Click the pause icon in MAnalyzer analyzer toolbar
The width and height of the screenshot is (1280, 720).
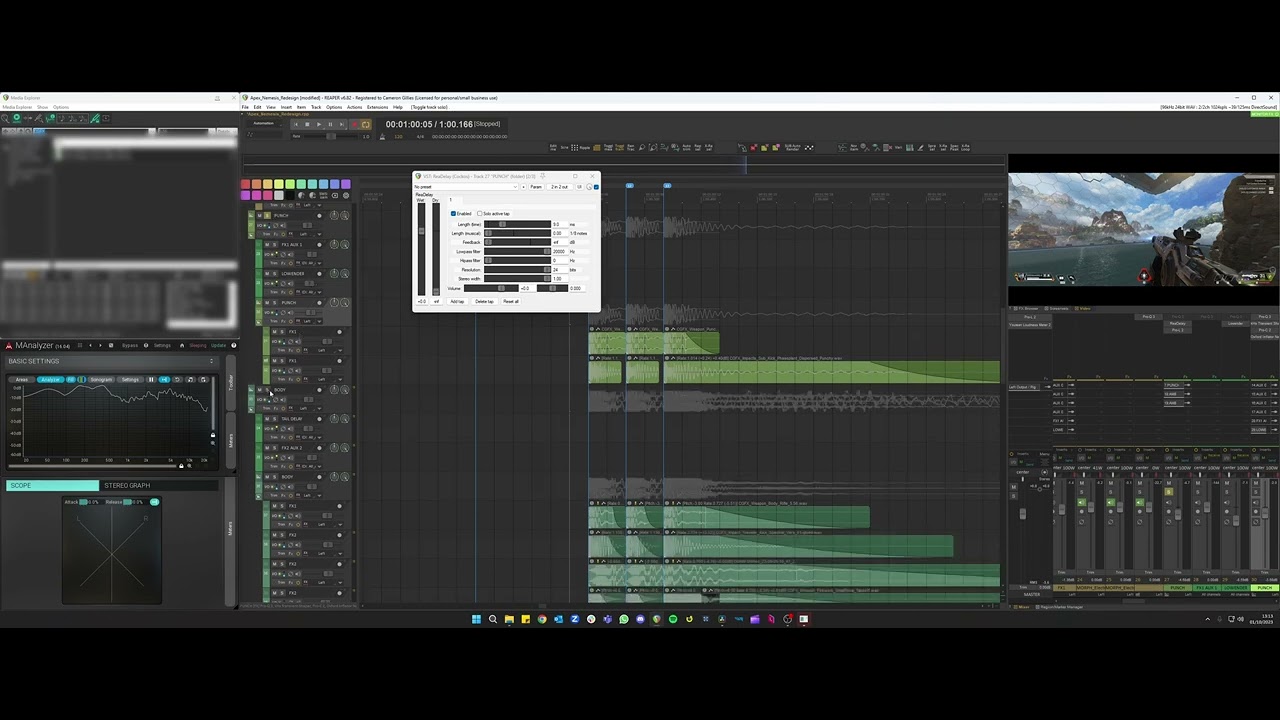pyautogui.click(x=151, y=380)
